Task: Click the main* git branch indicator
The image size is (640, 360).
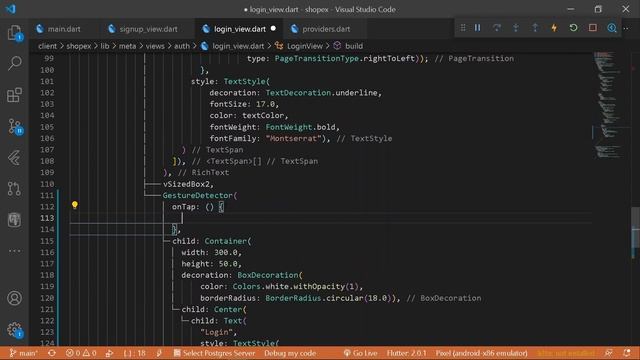Action: tap(24, 353)
